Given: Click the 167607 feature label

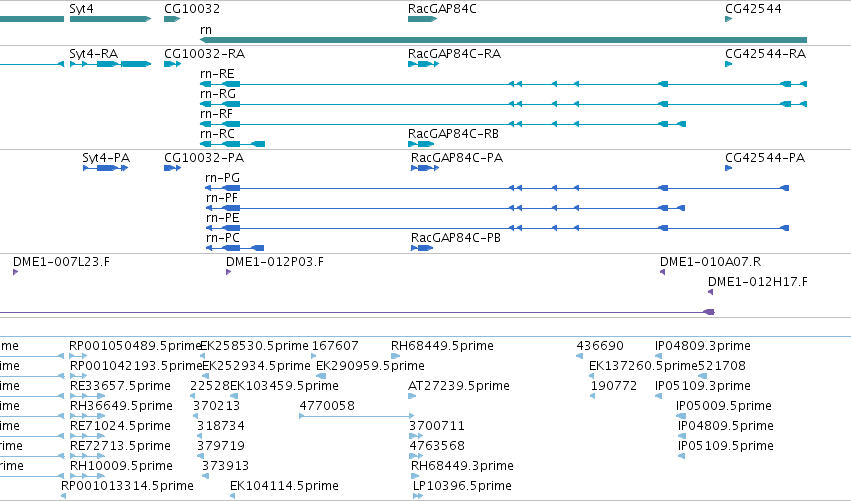Looking at the screenshot, I should click(x=335, y=346).
